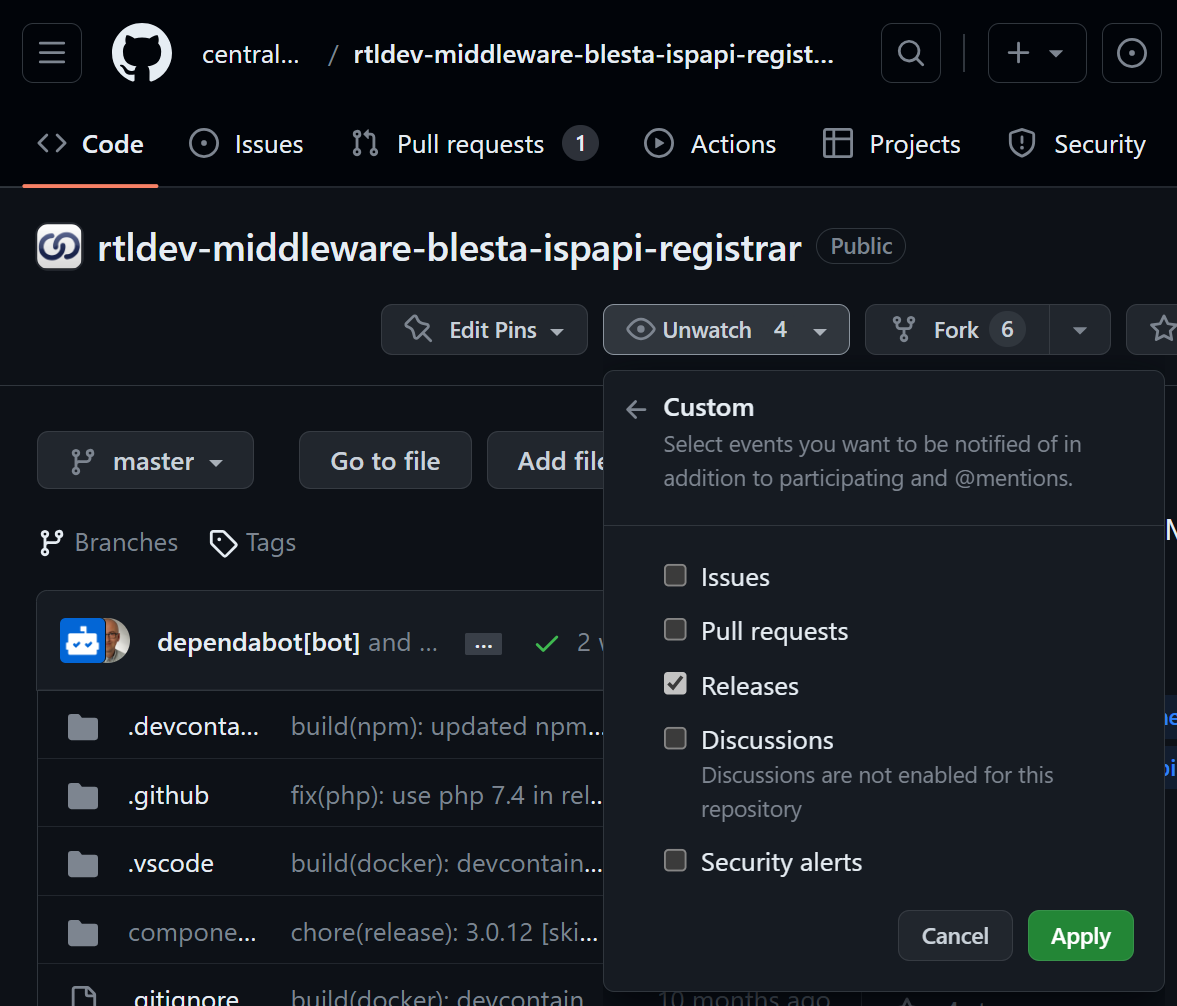Image resolution: width=1177 pixels, height=1006 pixels.
Task: Click the back arrow in Custom panel
Action: pyautogui.click(x=636, y=408)
